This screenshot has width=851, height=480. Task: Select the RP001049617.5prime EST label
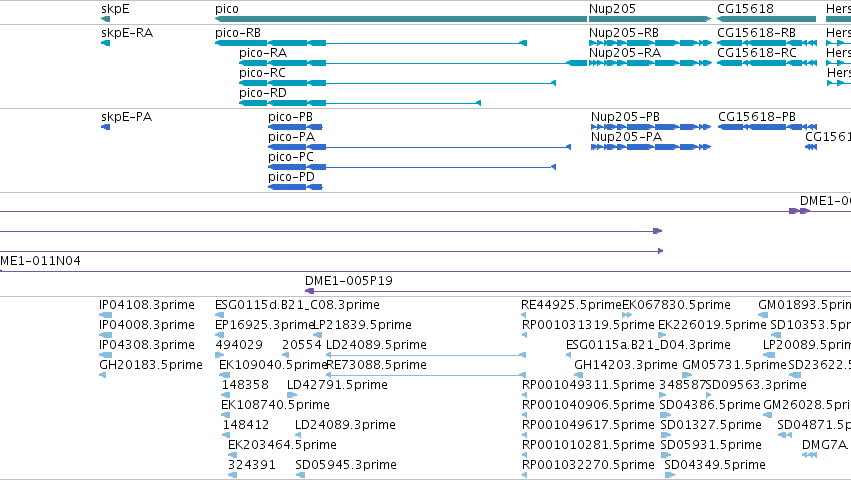click(x=588, y=425)
